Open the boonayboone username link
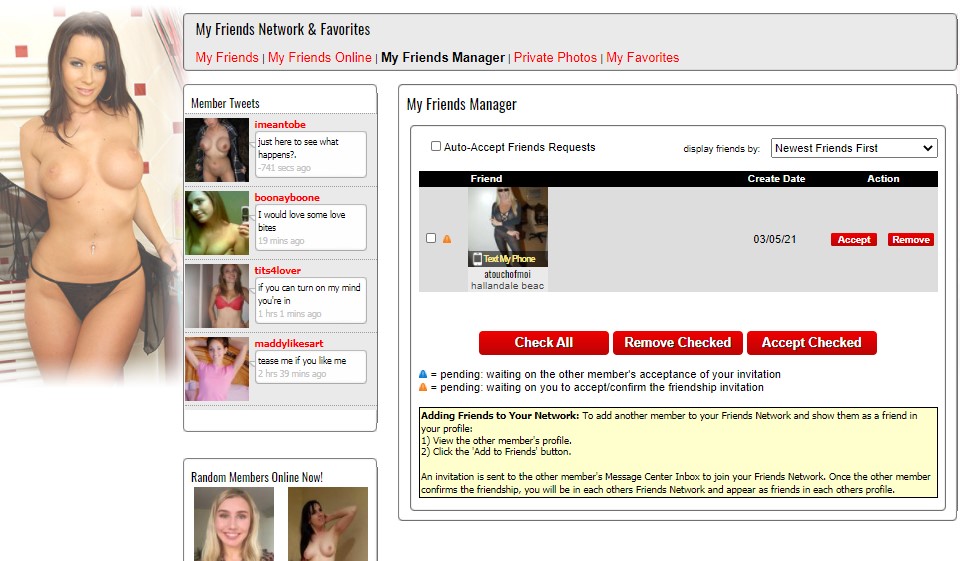Image resolution: width=960 pixels, height=561 pixels. pyautogui.click(x=287, y=198)
